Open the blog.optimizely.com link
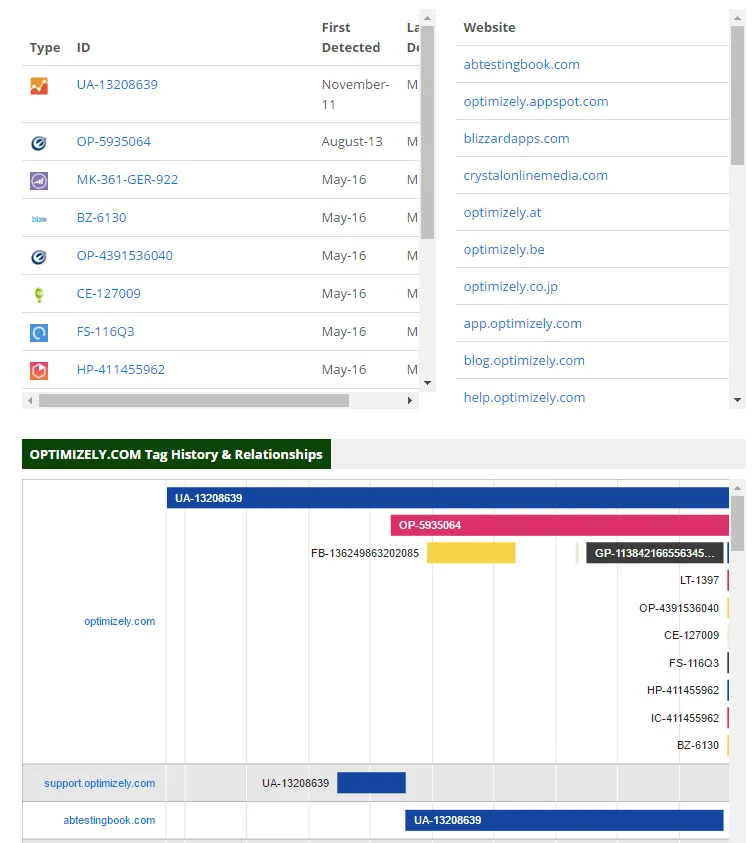 click(524, 361)
